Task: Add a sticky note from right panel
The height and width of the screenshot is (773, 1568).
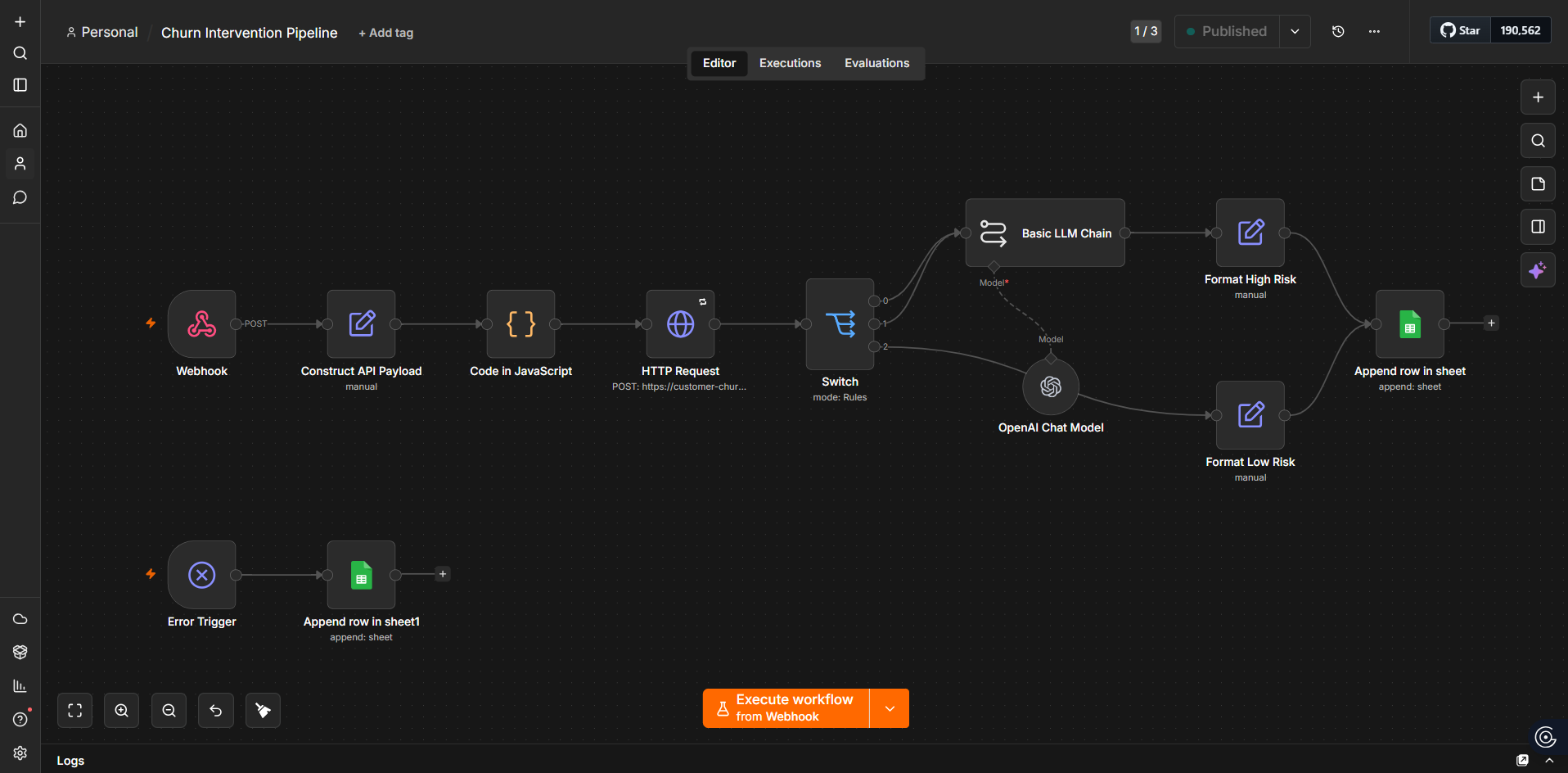Action: (1538, 183)
